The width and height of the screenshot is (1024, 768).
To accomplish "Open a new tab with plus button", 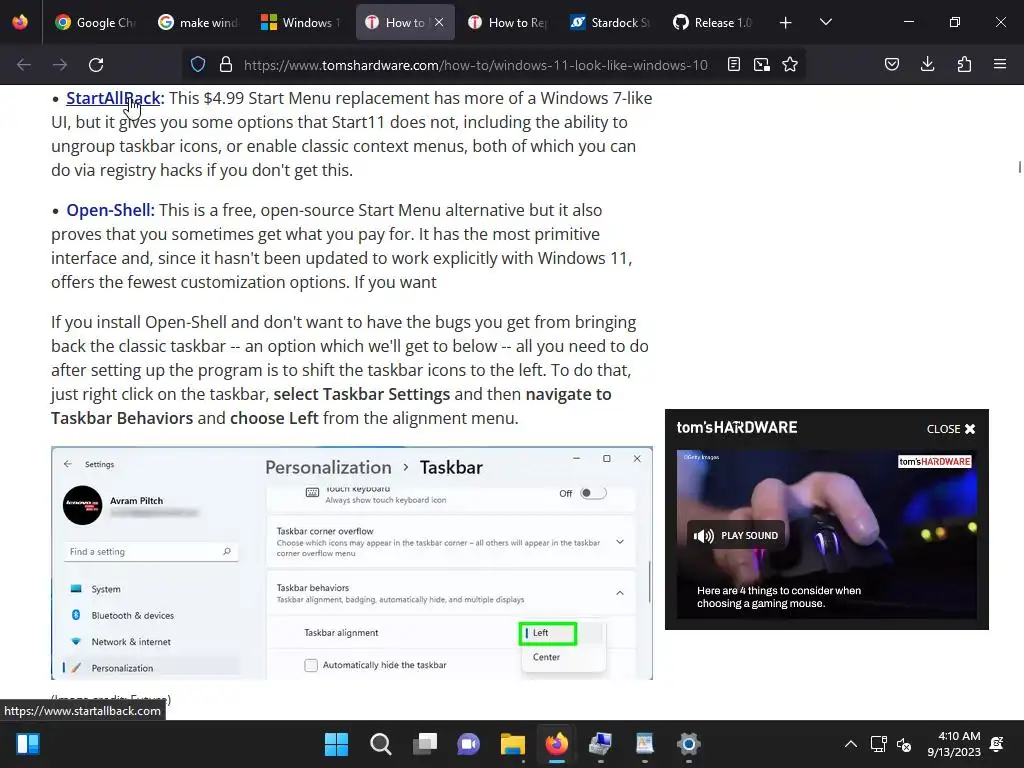I will click(x=786, y=22).
